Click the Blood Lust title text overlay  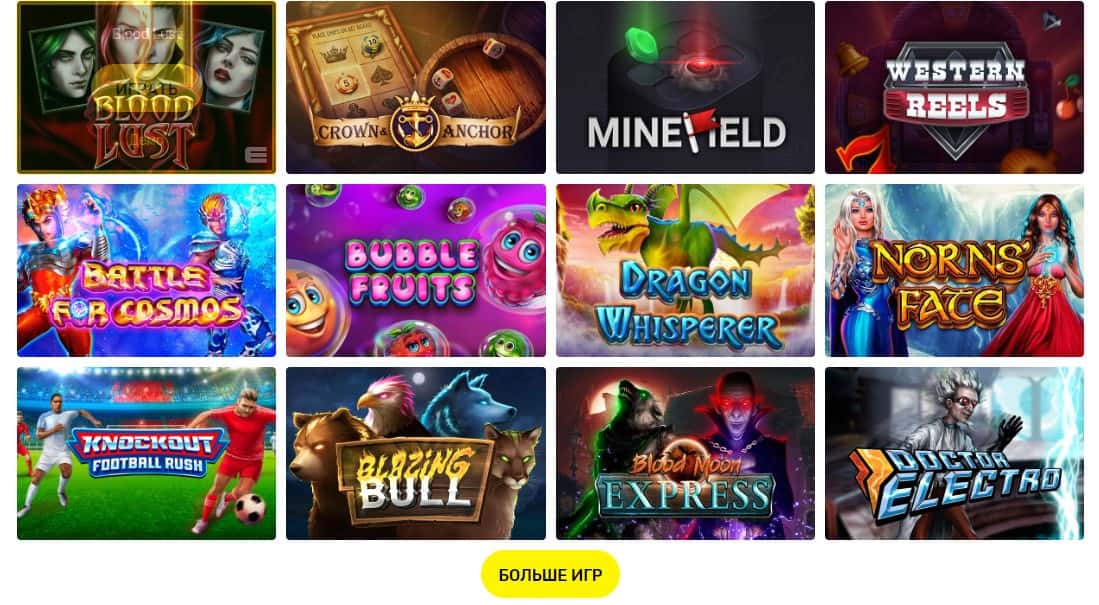point(146,33)
